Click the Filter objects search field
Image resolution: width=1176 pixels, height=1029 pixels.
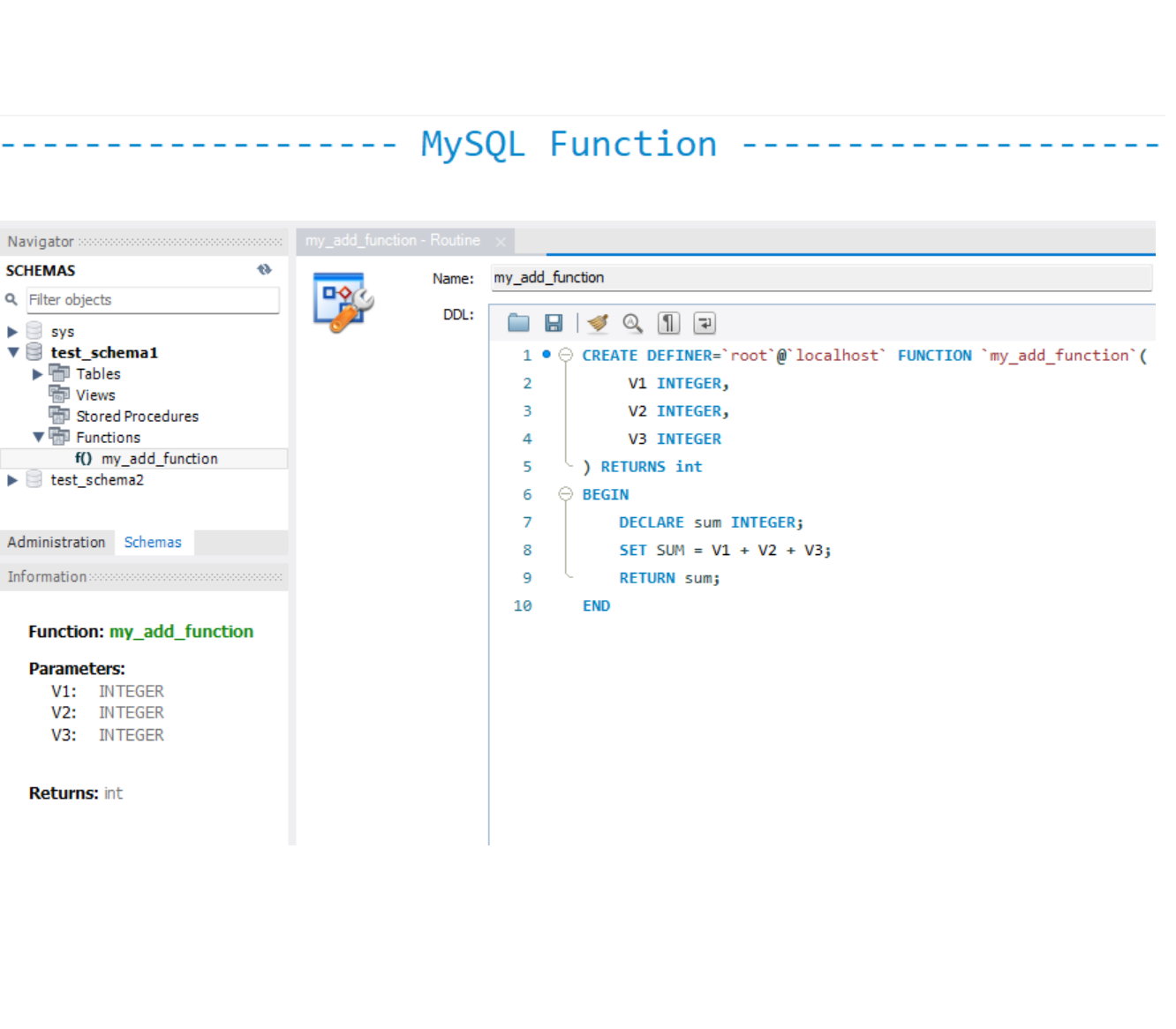pyautogui.click(x=153, y=300)
